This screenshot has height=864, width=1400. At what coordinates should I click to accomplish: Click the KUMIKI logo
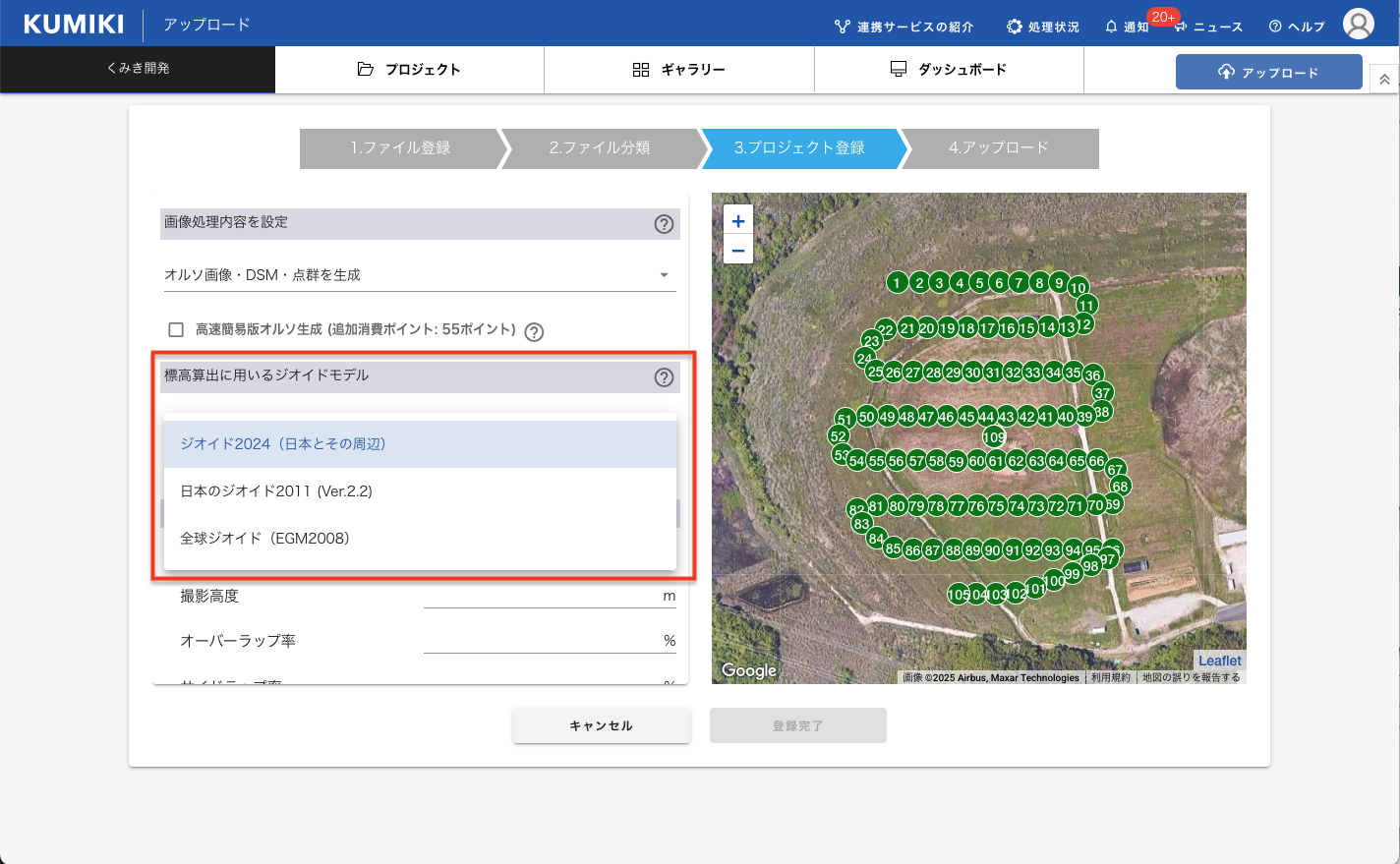[x=74, y=24]
